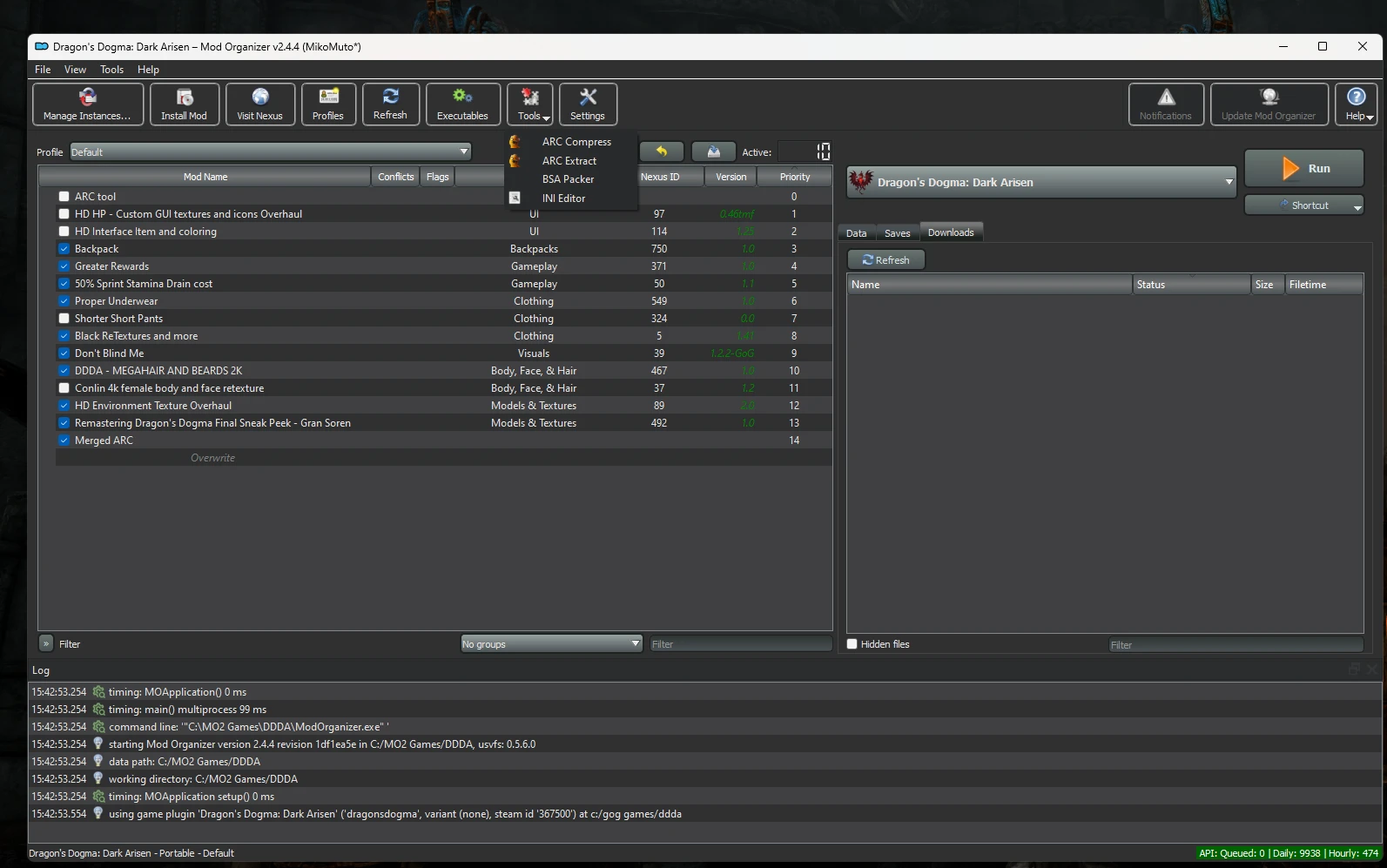Image resolution: width=1387 pixels, height=868 pixels.
Task: Choose BSA Packer from Tools menu
Action: (x=568, y=179)
